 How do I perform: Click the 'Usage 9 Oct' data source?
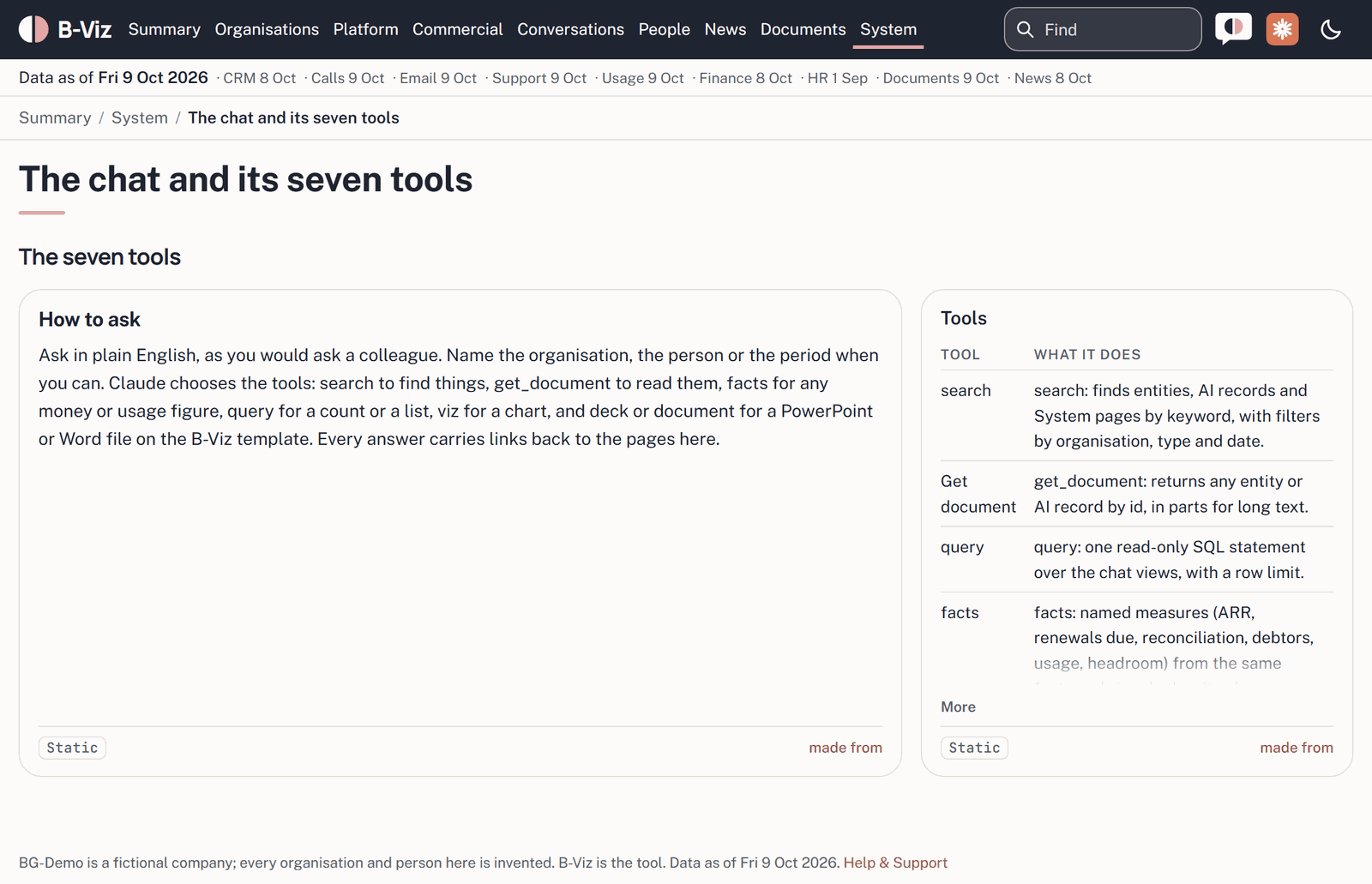[643, 78]
